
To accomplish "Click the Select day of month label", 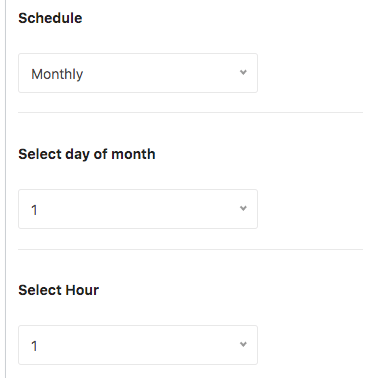I will point(87,154).
